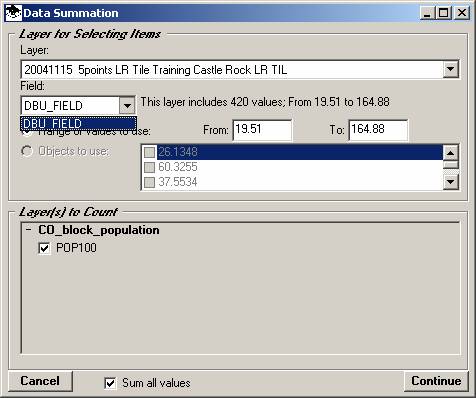The image size is (476, 398).
Task: Check the 26.1348 checkbox
Action: tap(149, 152)
